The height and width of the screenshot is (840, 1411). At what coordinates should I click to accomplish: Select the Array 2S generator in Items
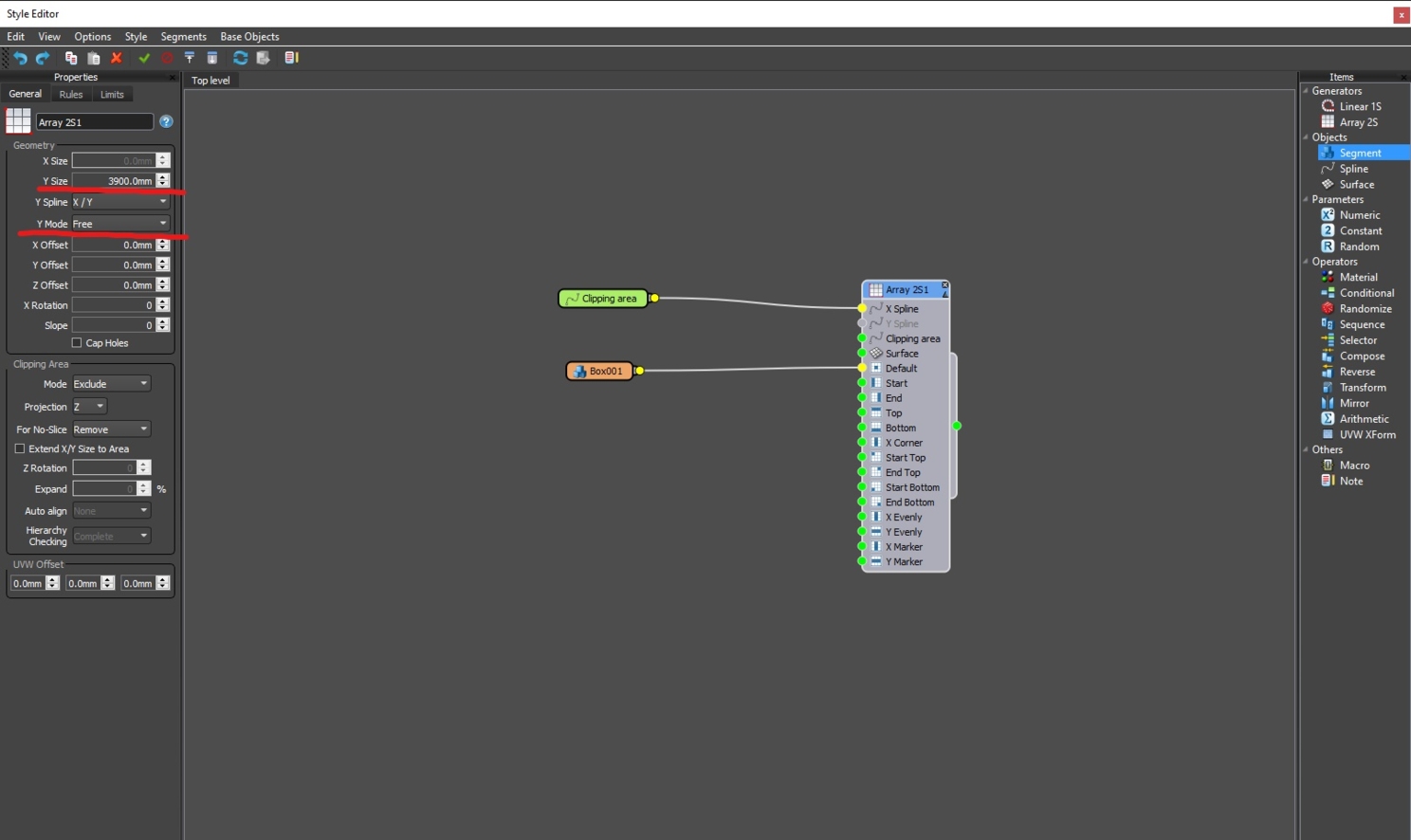coord(1358,122)
